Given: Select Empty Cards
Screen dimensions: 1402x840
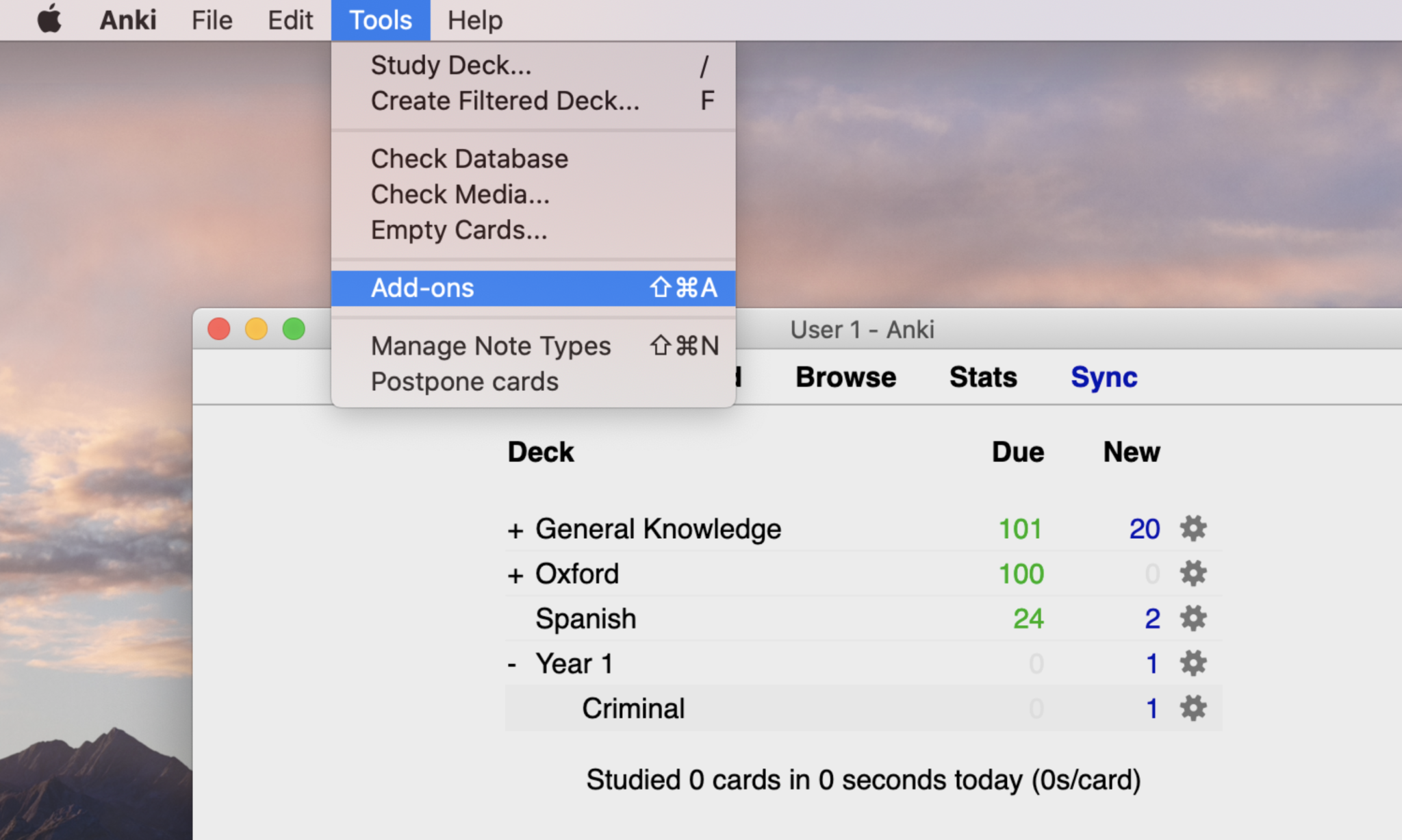Looking at the screenshot, I should click(x=458, y=230).
